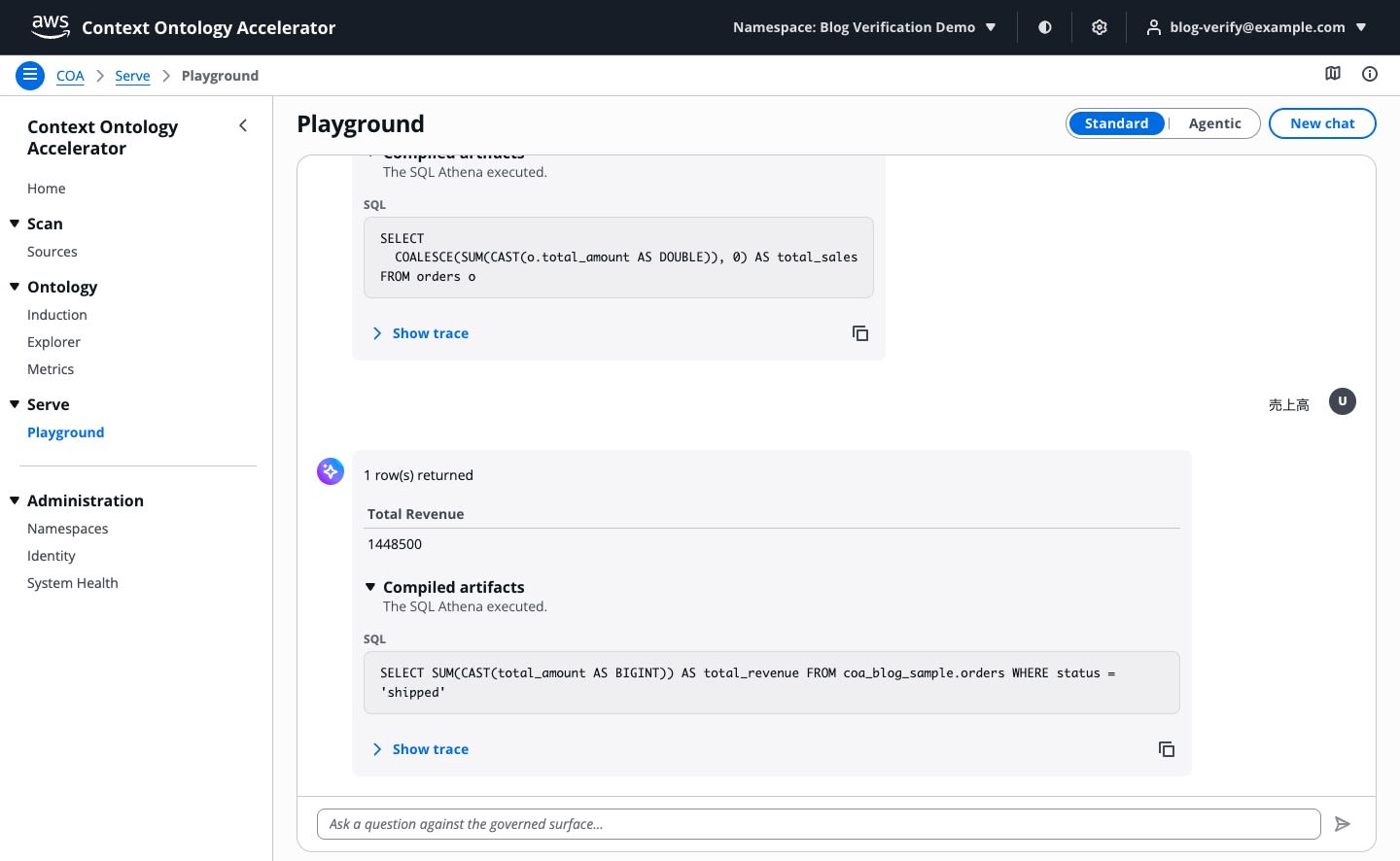The image size is (1400, 861).
Task: Open the tutorial map icon
Action: pyautogui.click(x=1333, y=74)
